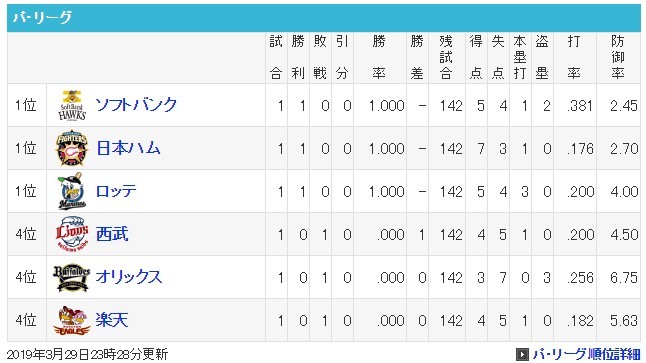Click the Seibu Lions team logo
Screen dimensions: 646x363
coord(72,234)
